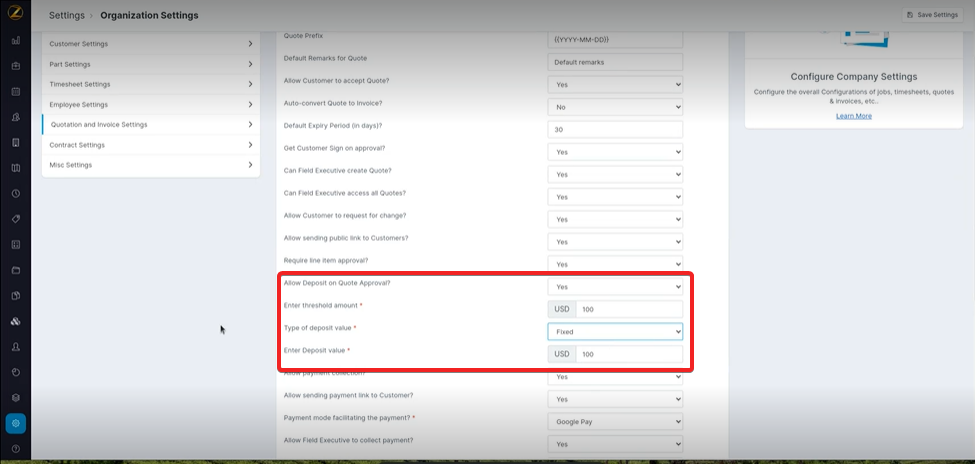Click the 'Enter threshold amount' label
Viewport: 975px width, 464px height.
point(321,305)
